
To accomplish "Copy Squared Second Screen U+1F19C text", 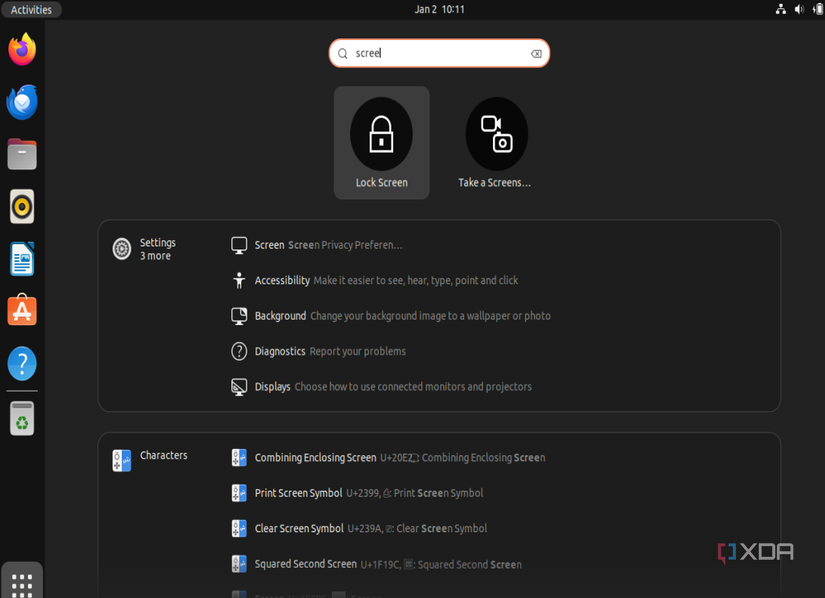I will (388, 564).
